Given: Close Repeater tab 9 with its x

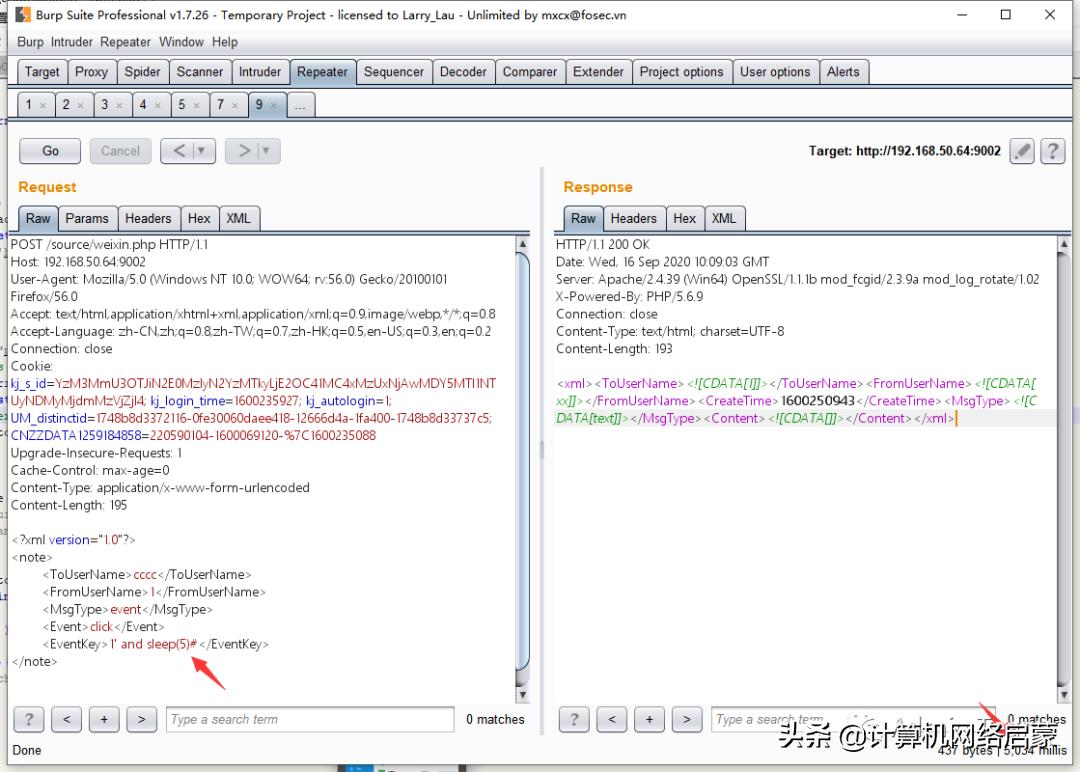Looking at the screenshot, I should point(273,105).
